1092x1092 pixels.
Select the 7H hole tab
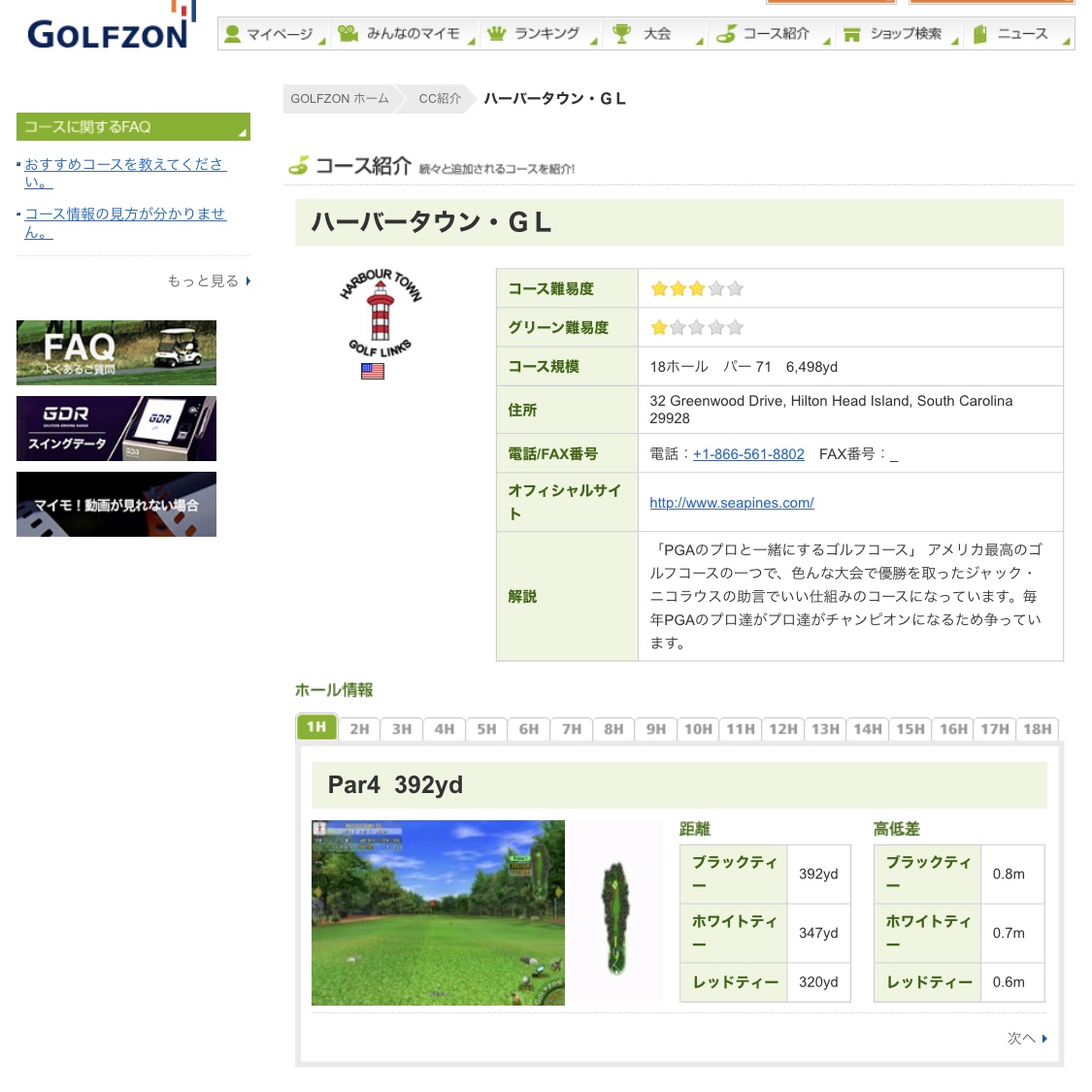point(572,728)
